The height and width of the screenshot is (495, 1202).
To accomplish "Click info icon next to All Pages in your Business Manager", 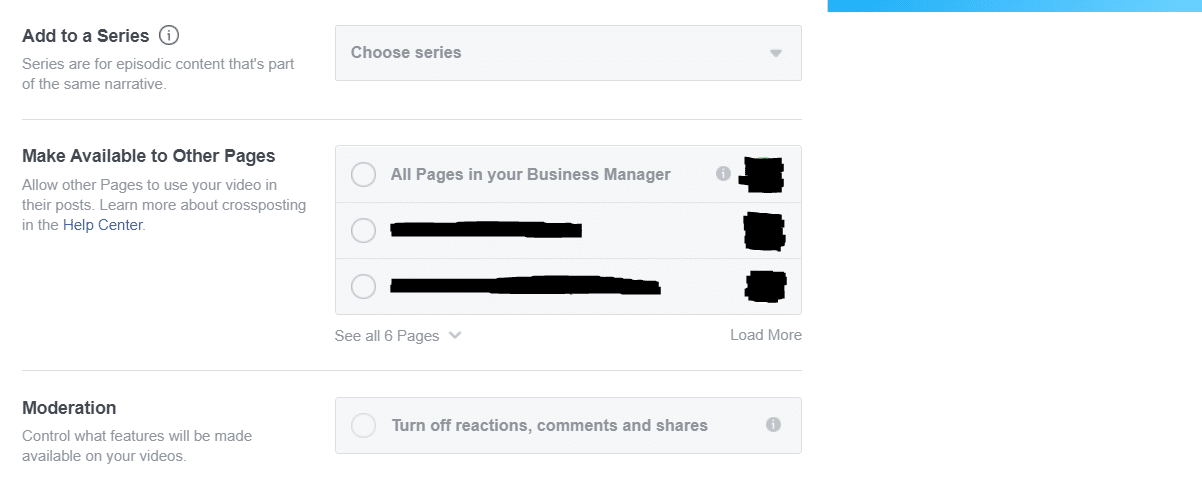I will pos(723,174).
